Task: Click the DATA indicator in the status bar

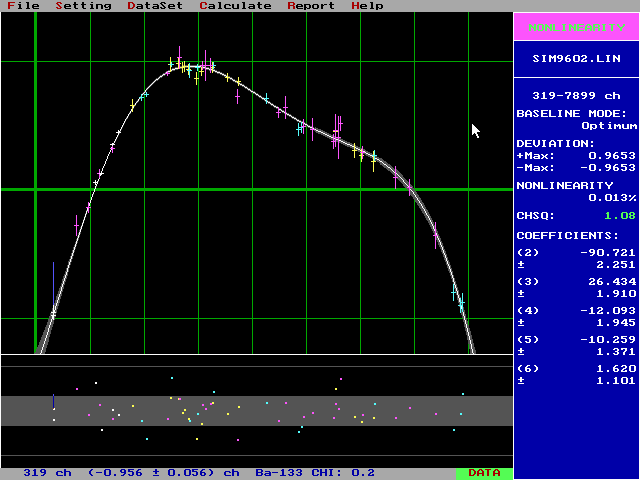Action: [484, 473]
